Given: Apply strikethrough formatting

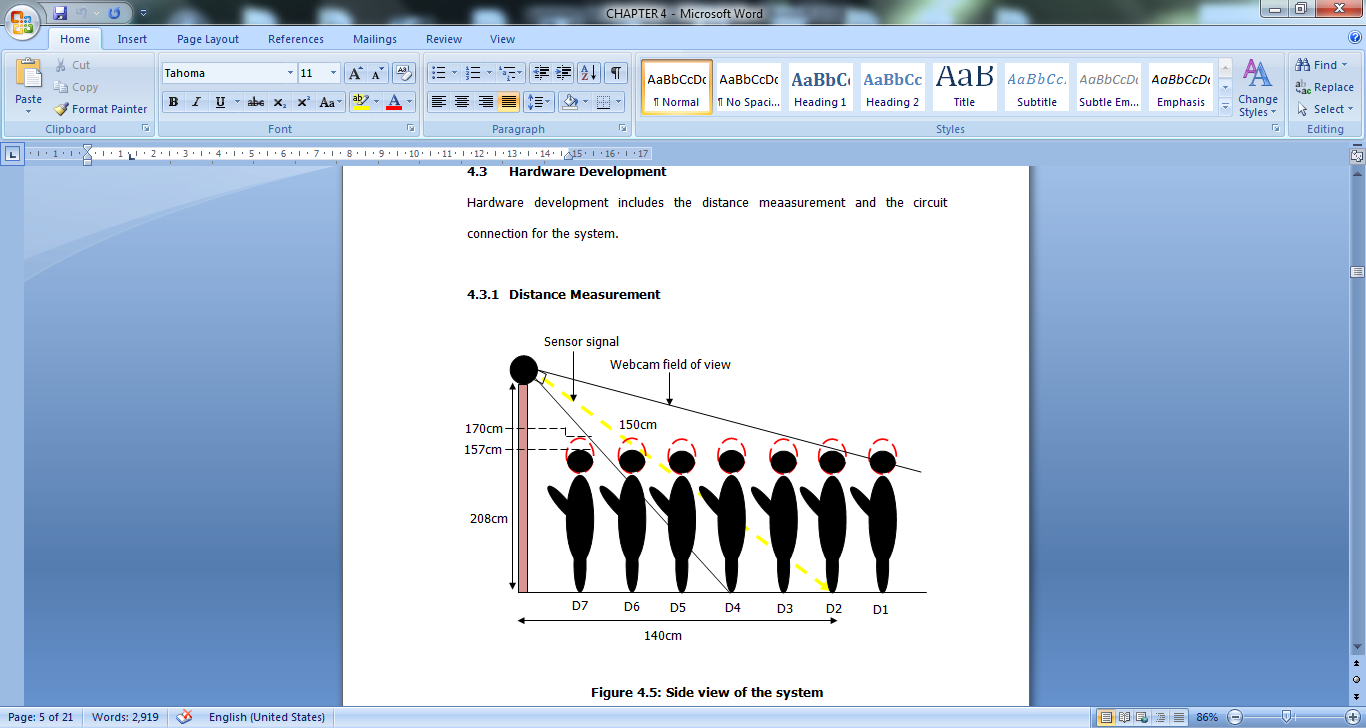Looking at the screenshot, I should tap(256, 102).
